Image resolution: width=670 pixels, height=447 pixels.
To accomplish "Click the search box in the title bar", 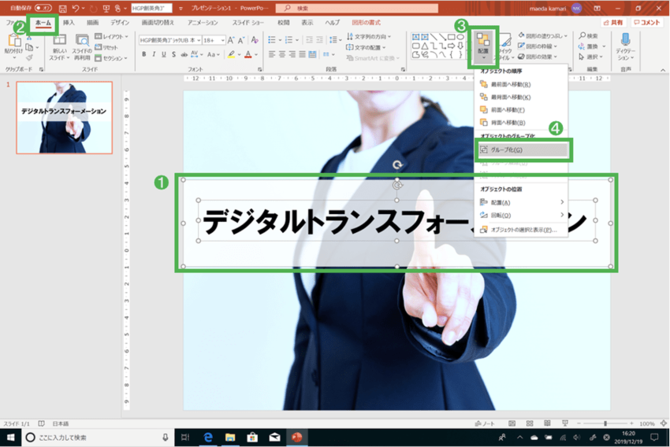I will coord(357,8).
